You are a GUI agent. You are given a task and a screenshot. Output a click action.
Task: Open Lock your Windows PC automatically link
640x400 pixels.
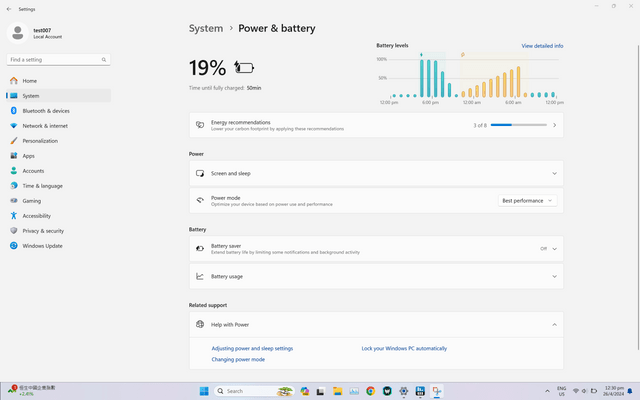404,349
